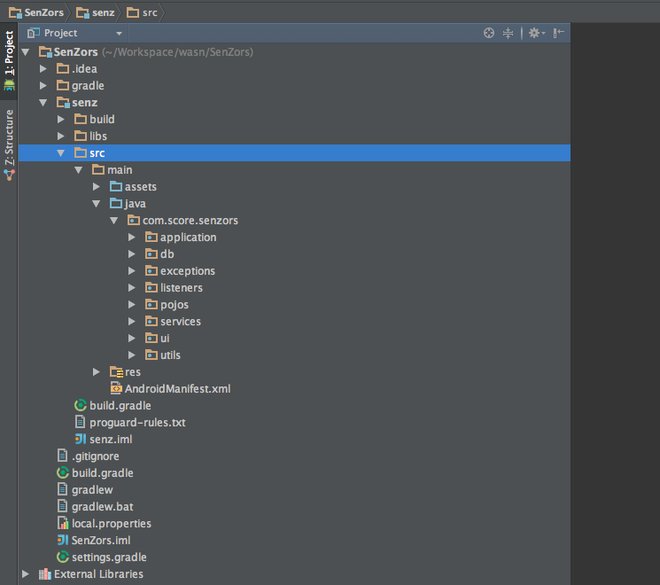660x585 pixels.
Task: Click the proguard-rules.txt file icon
Action: coord(80,422)
